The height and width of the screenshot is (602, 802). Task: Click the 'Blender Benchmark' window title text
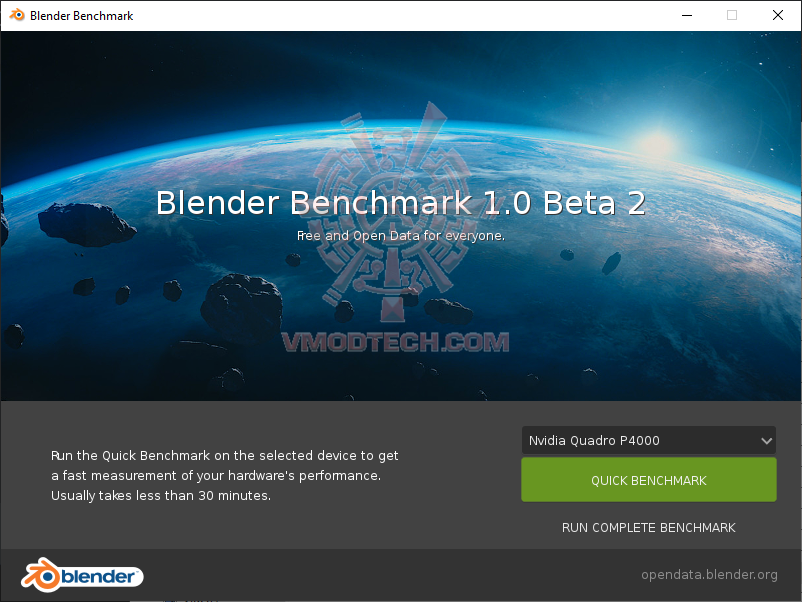point(81,16)
